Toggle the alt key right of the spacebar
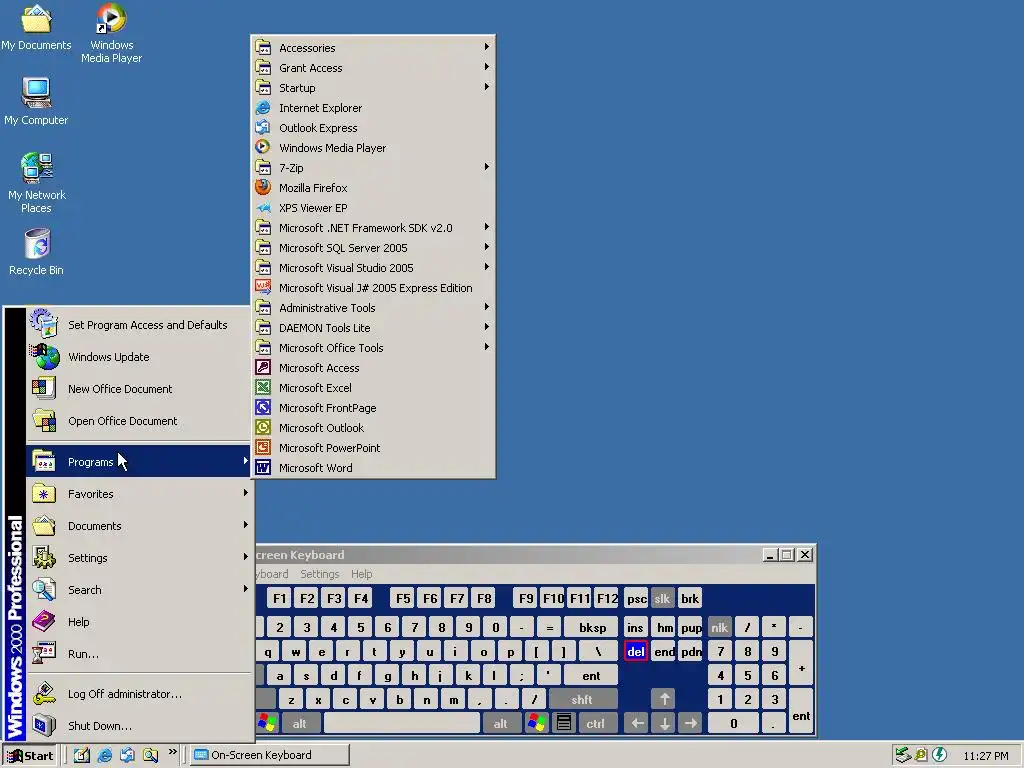This screenshot has height=768, width=1024. tap(500, 723)
